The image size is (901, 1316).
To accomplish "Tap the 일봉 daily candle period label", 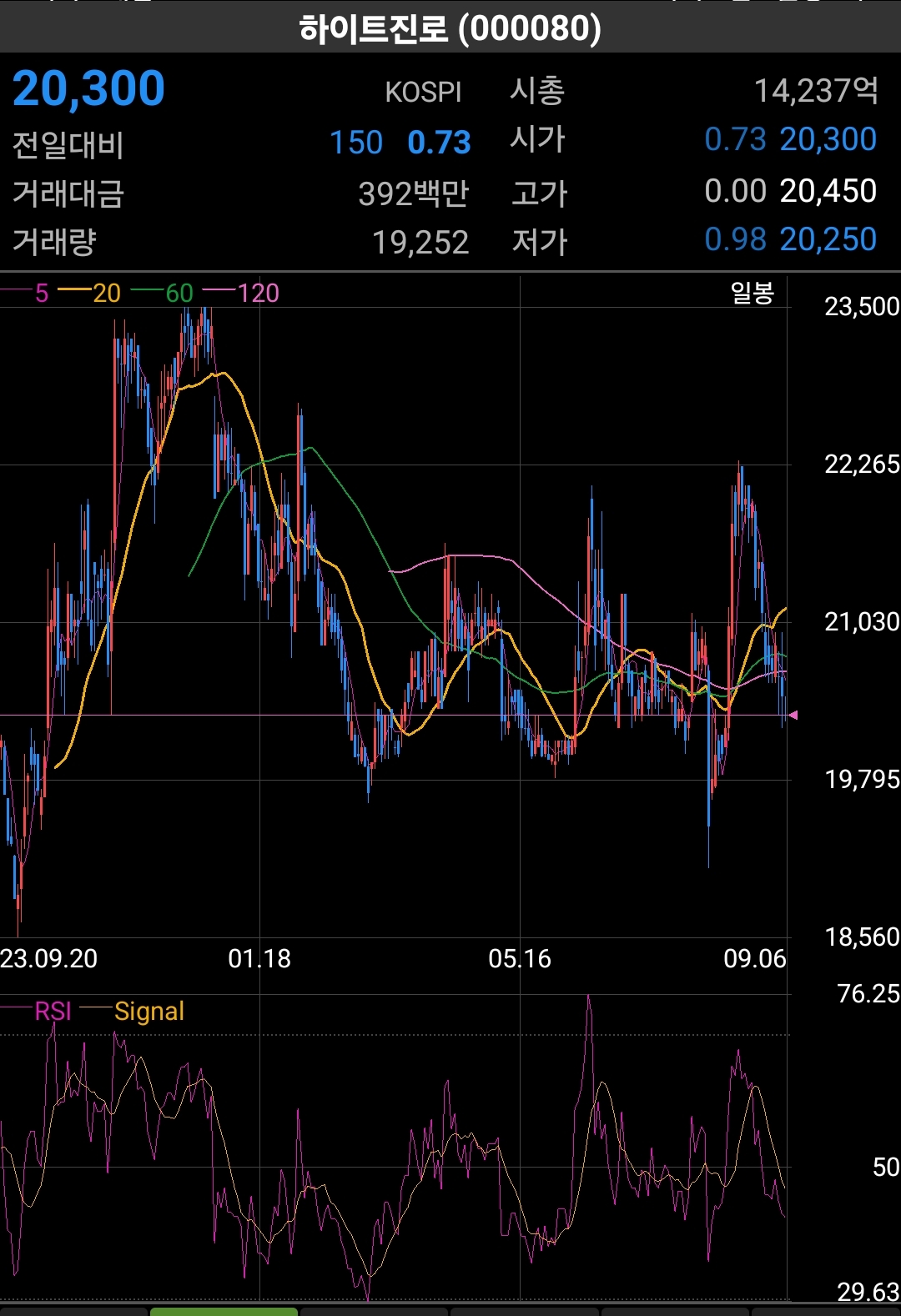I will click(753, 293).
